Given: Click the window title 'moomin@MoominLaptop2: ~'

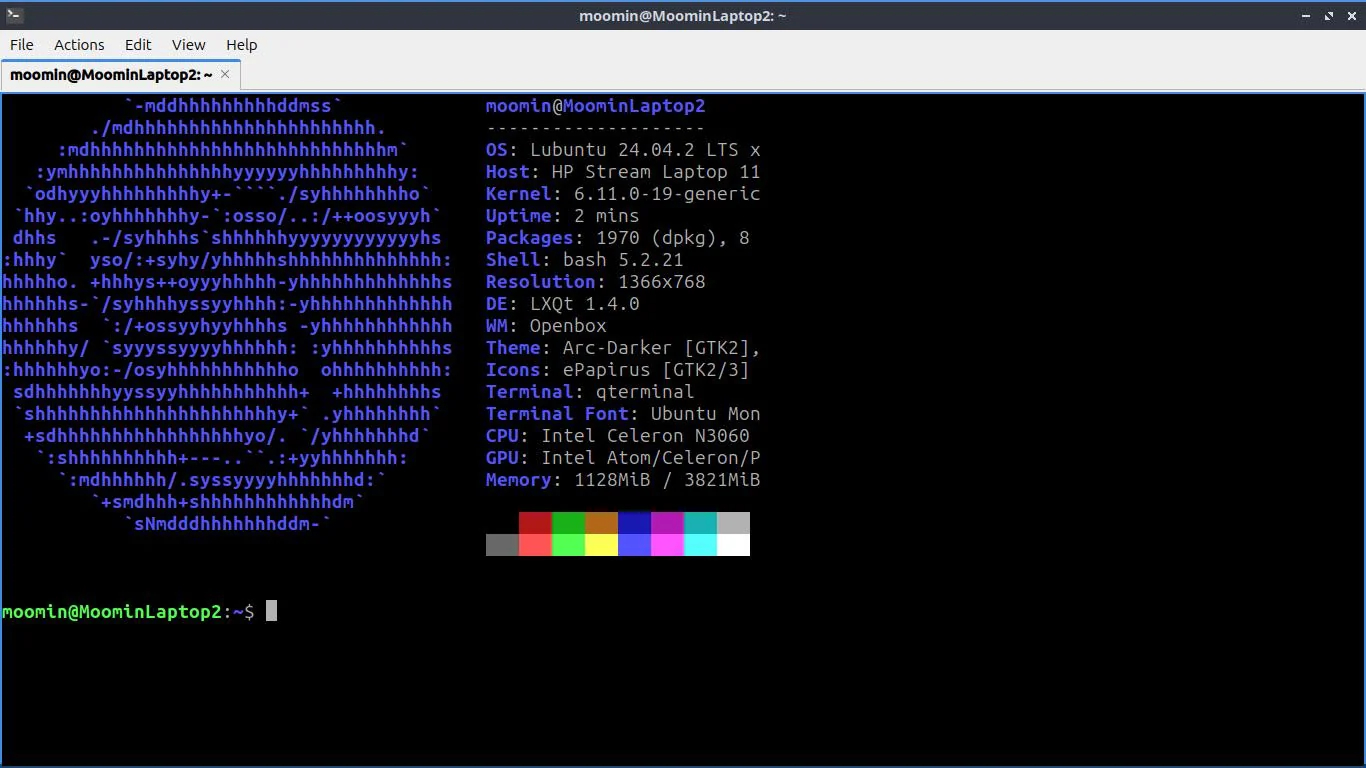Looking at the screenshot, I should (x=683, y=16).
